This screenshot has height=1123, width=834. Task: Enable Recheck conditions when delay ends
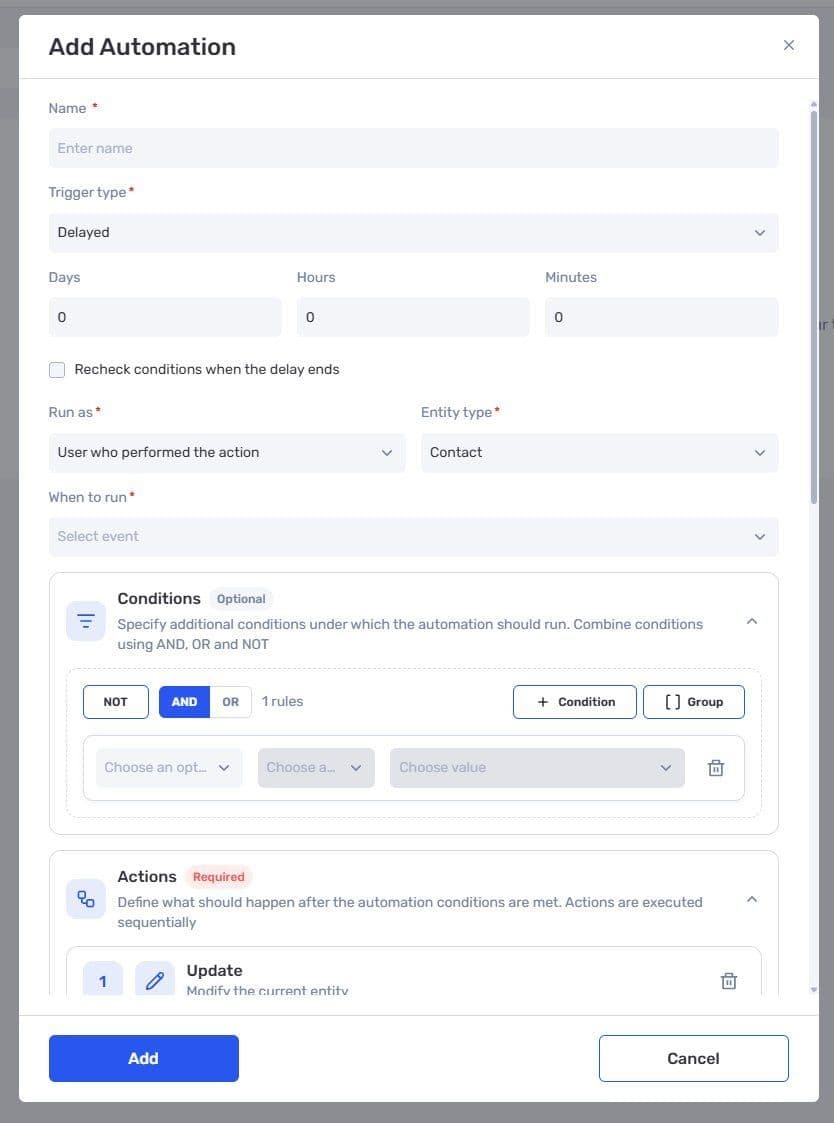point(57,370)
